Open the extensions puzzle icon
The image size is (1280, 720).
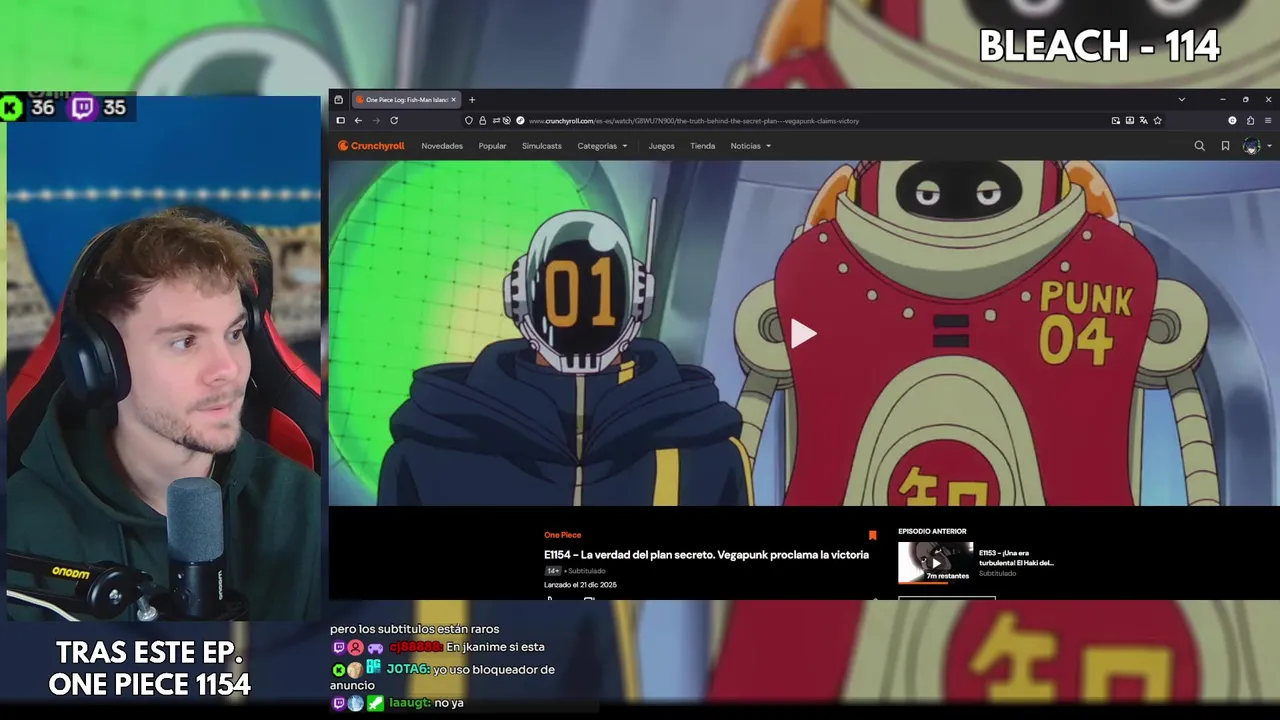(1250, 121)
